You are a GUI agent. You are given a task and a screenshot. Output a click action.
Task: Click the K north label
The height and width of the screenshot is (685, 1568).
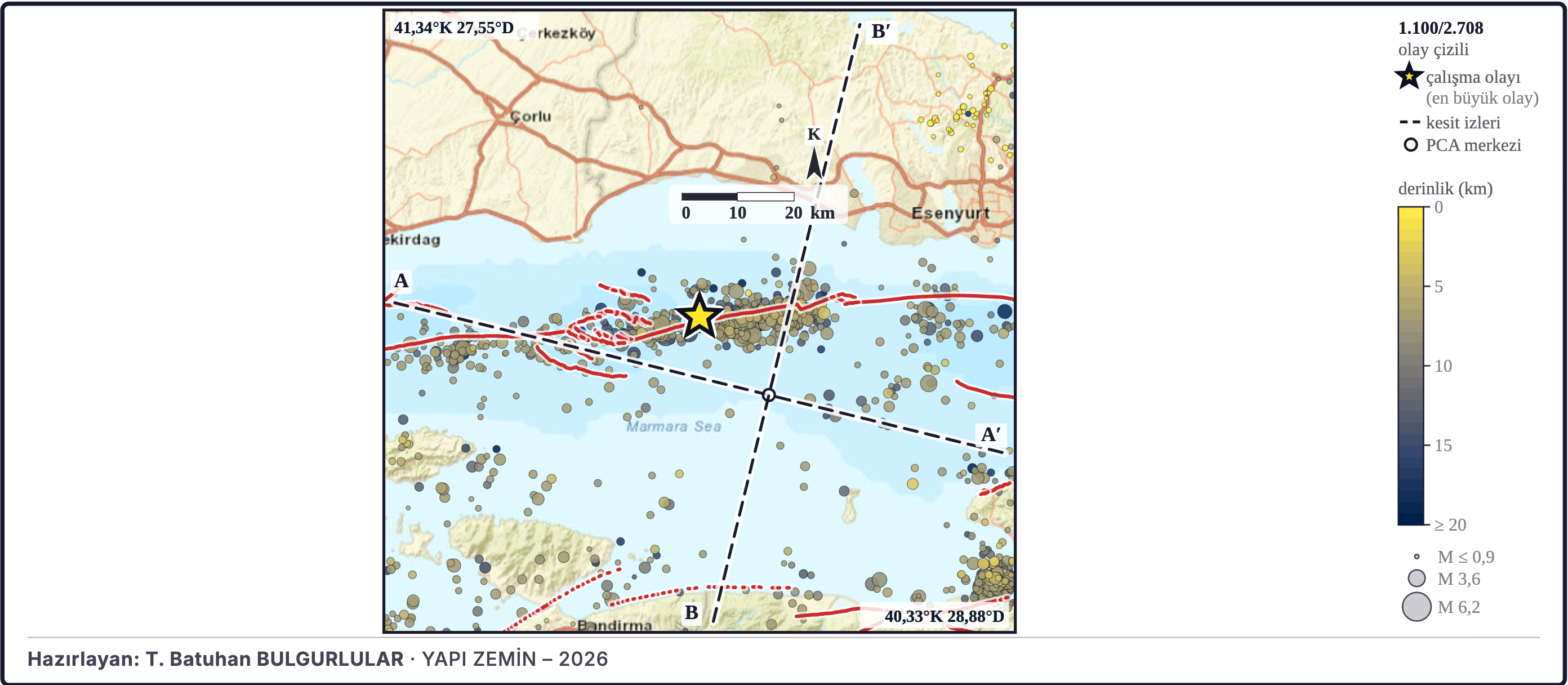(814, 134)
